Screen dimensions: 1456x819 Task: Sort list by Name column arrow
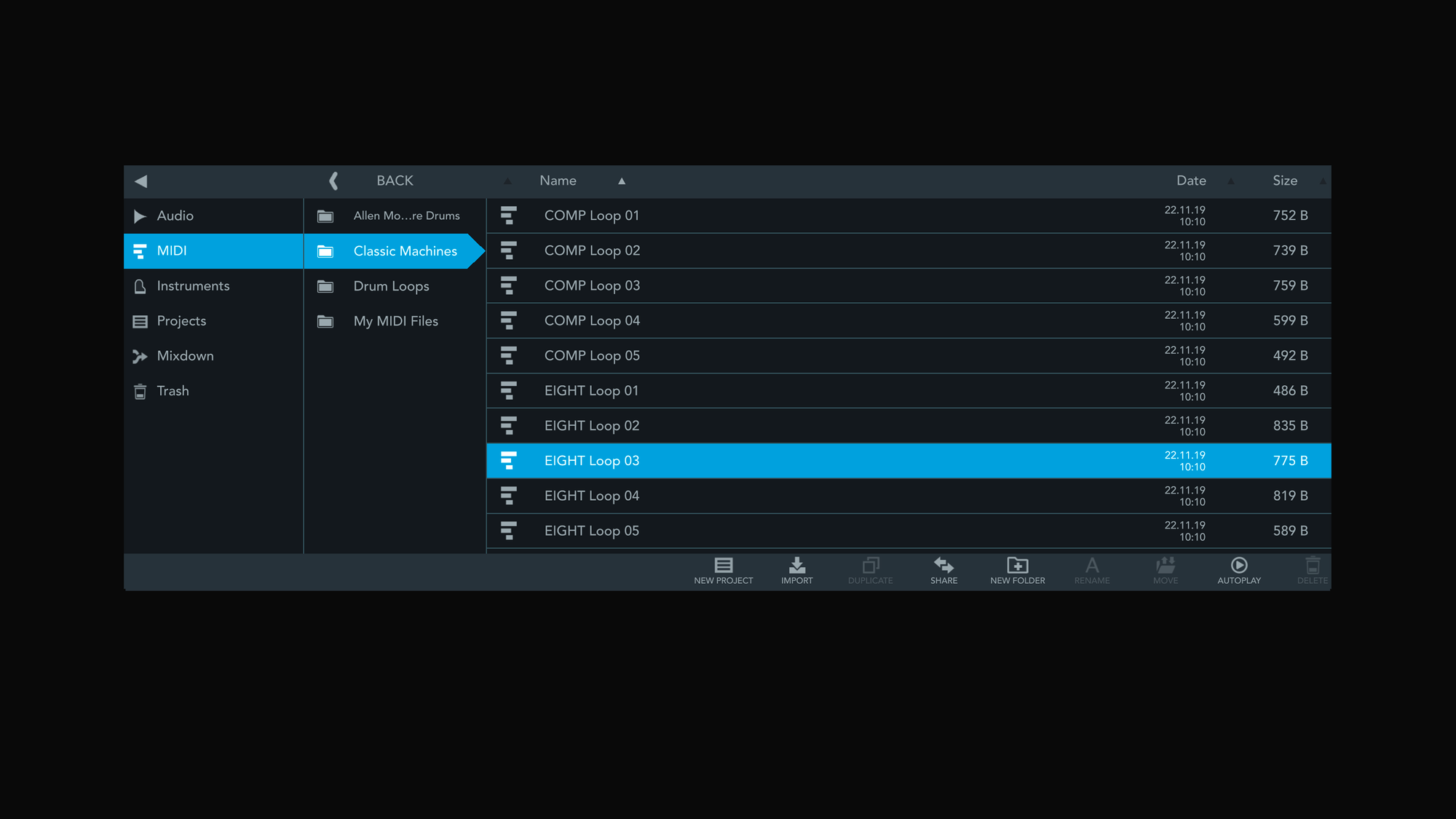click(622, 181)
